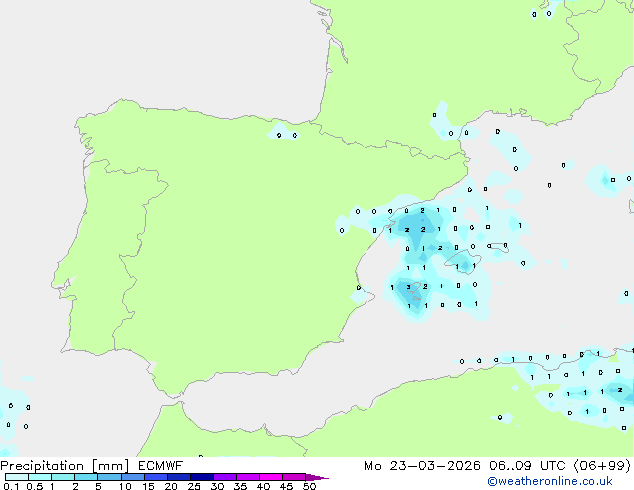The width and height of the screenshot is (634, 490).
Task: Click the "(06+99)" forecast offset text
Action: [x=602, y=466]
